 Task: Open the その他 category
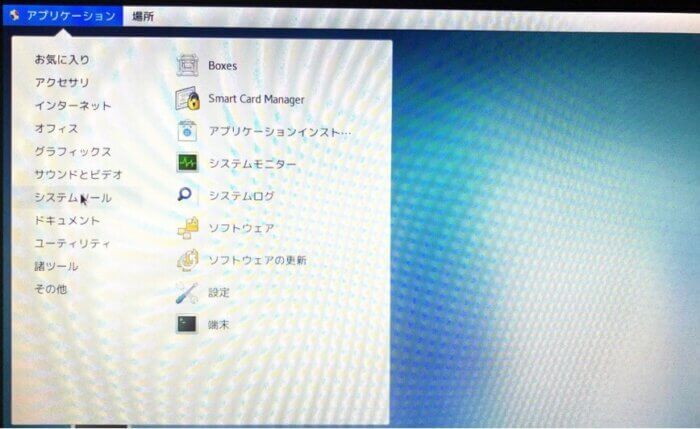coord(51,289)
